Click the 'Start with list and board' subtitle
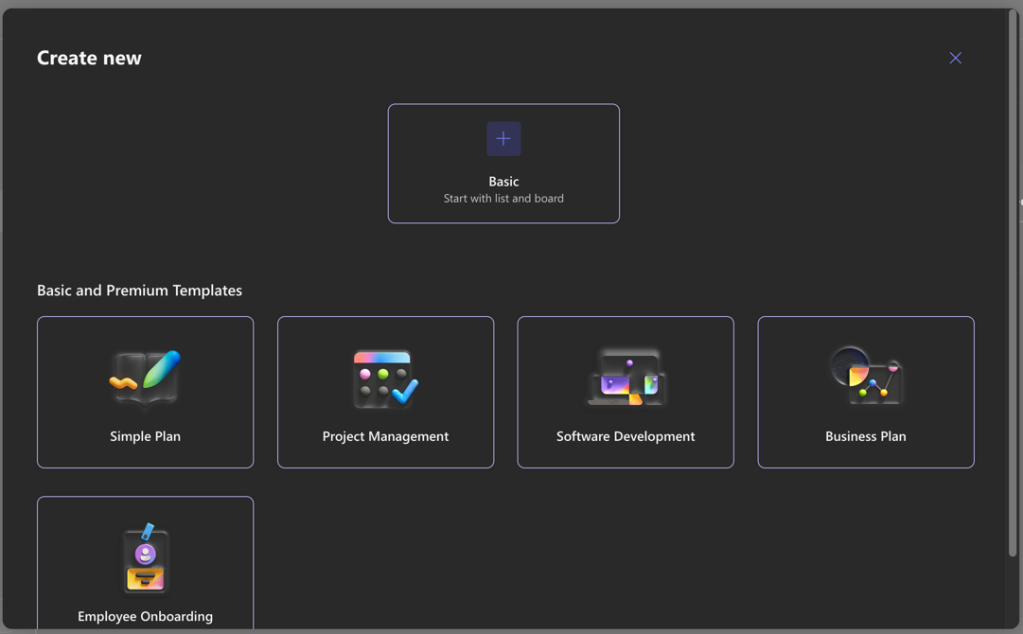 [503, 199]
